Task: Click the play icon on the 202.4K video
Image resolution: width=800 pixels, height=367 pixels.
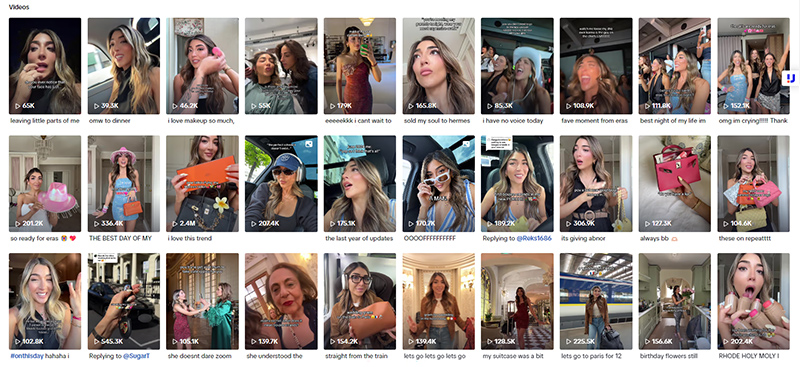Action: click(x=726, y=341)
